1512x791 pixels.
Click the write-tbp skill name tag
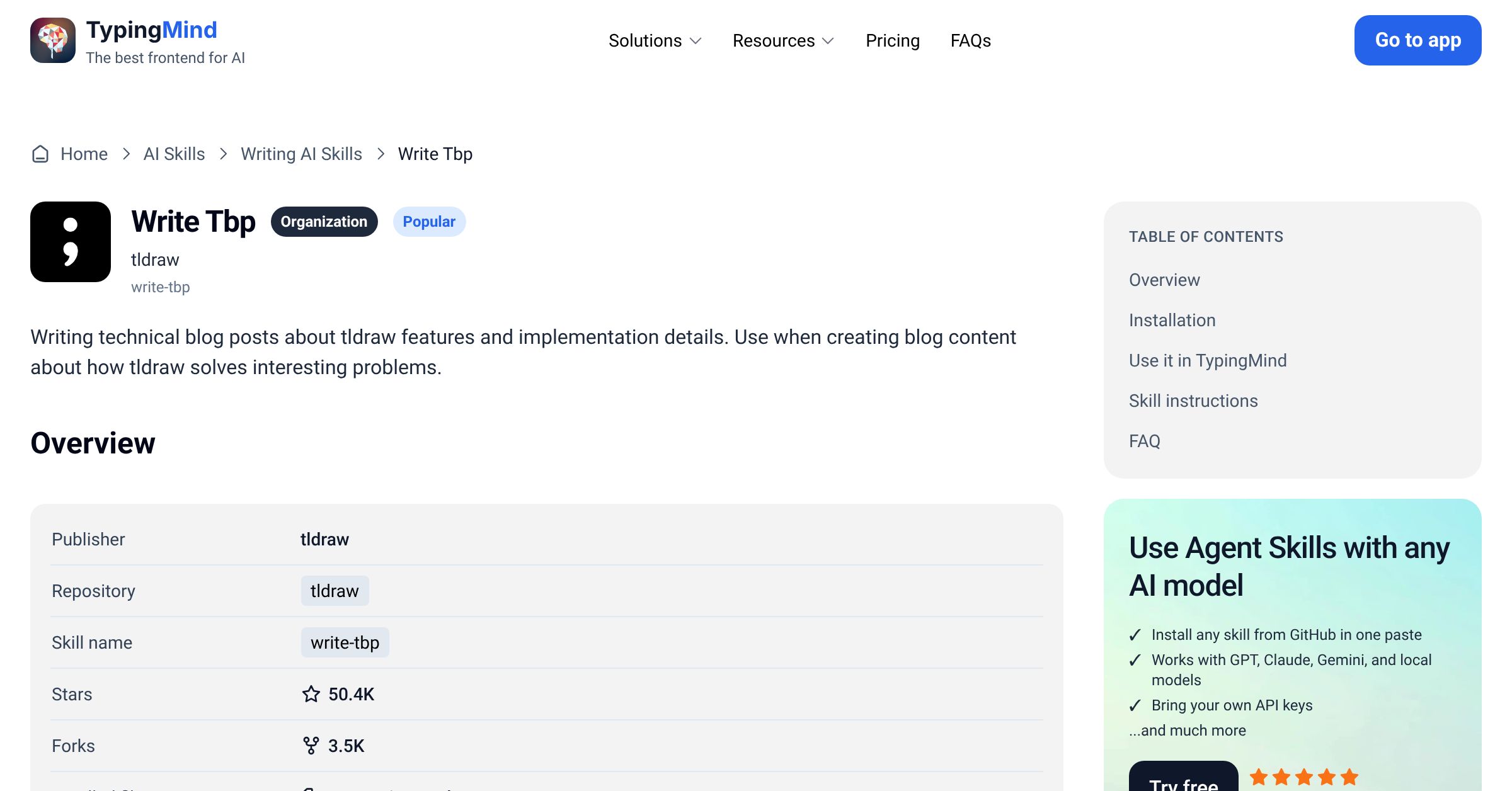pyautogui.click(x=345, y=642)
